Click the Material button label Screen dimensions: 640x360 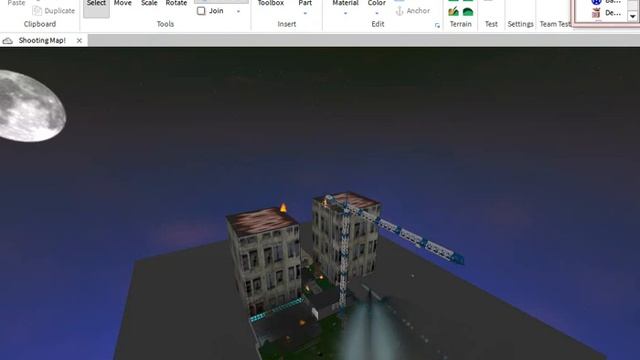pos(345,3)
